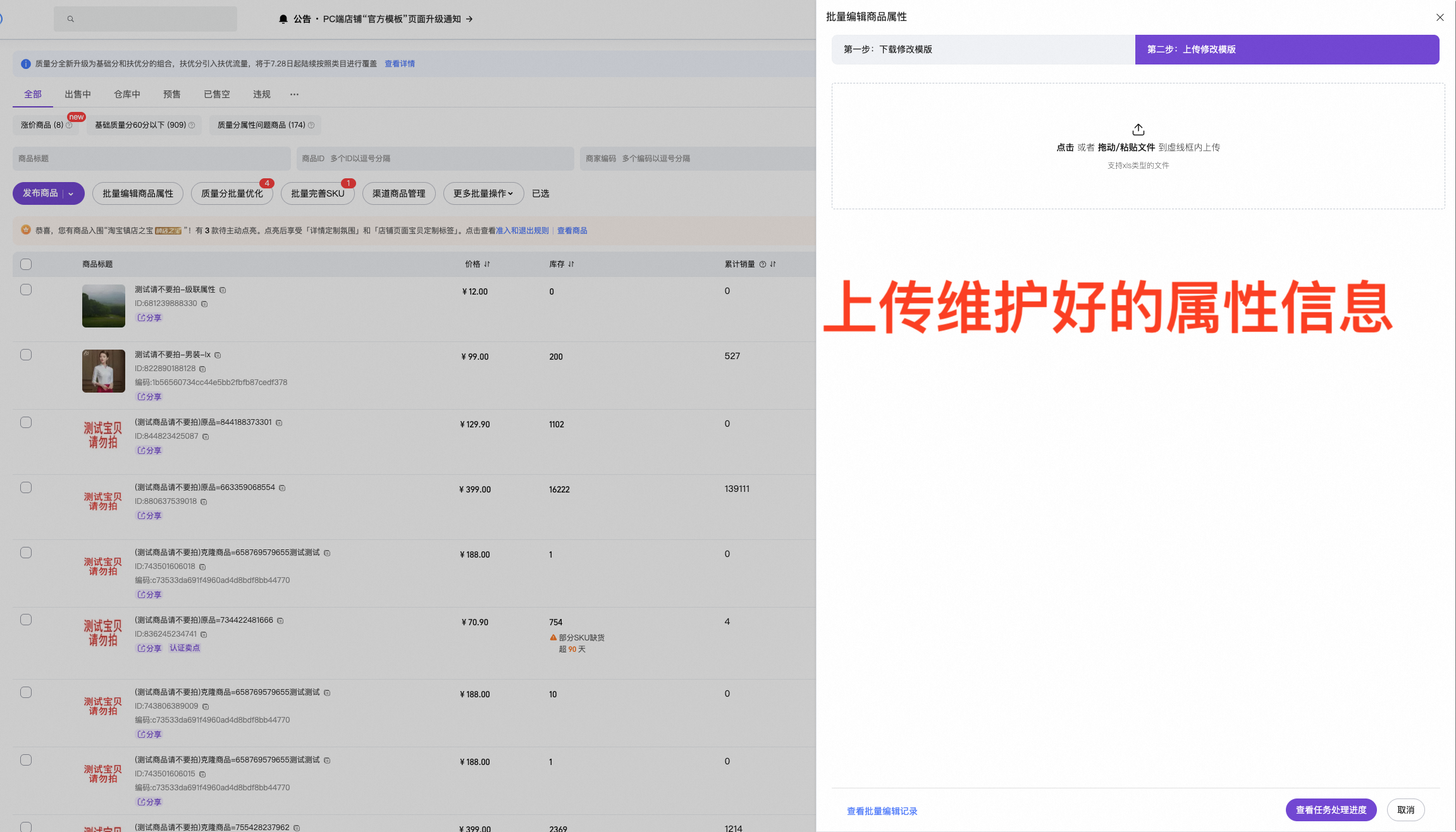Expand the 发布商品 dropdown arrow
The height and width of the screenshot is (832, 1456).
pos(71,193)
